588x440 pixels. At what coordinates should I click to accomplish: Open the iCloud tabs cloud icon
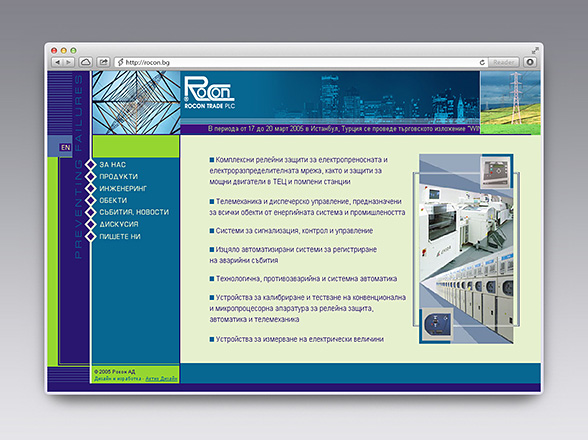click(86, 62)
